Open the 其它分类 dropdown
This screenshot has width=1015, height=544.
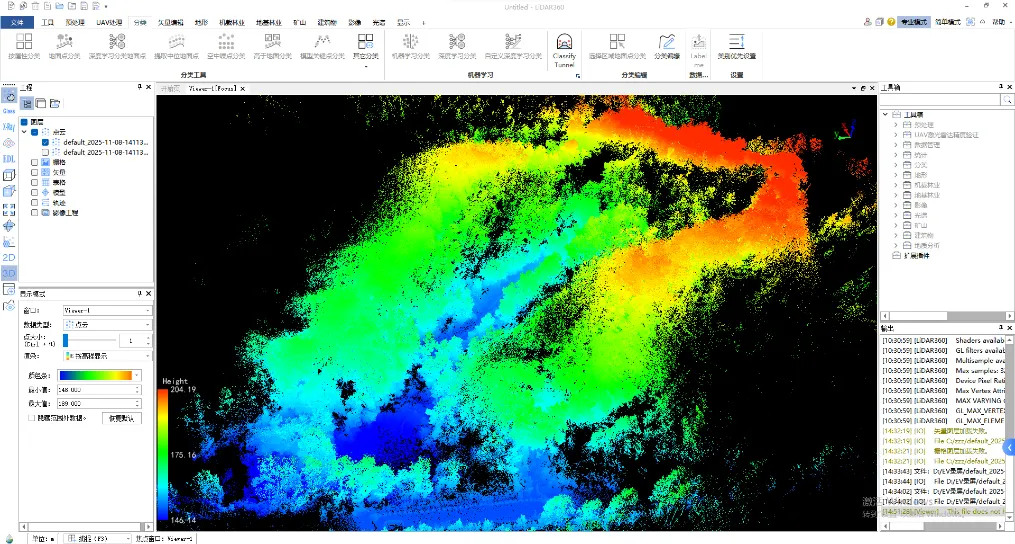tap(365, 51)
